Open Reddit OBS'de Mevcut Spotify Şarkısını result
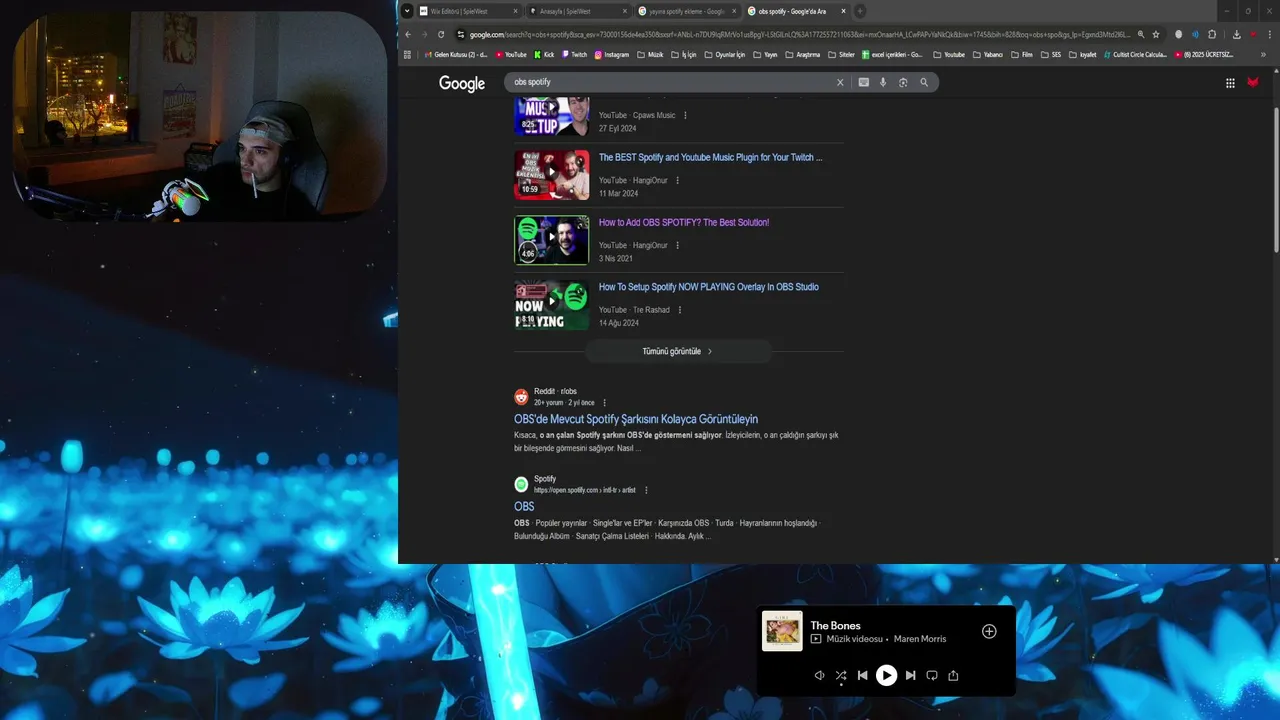The height and width of the screenshot is (720, 1280). tap(636, 420)
